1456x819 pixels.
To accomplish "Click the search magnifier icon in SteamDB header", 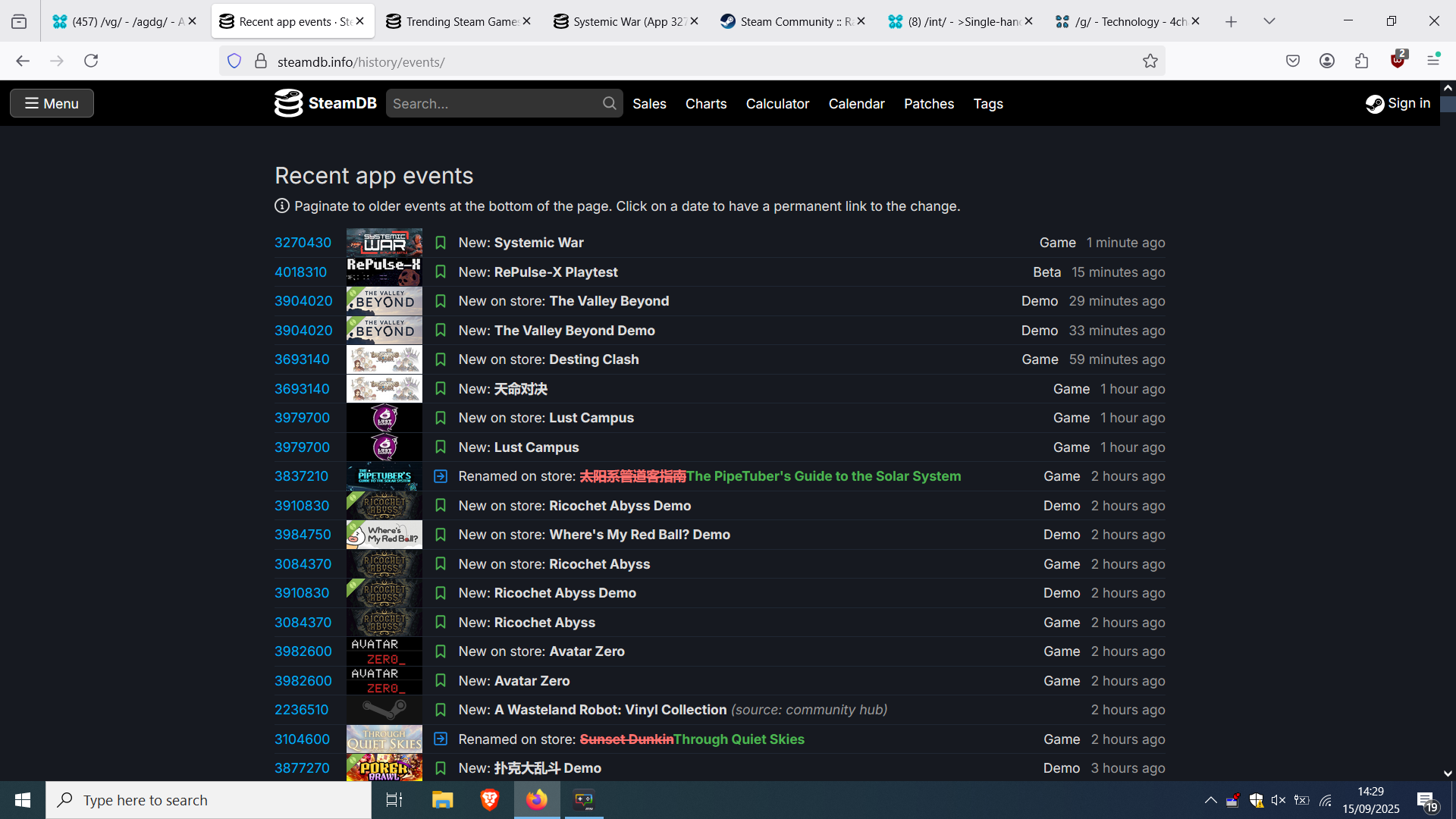I will click(609, 103).
